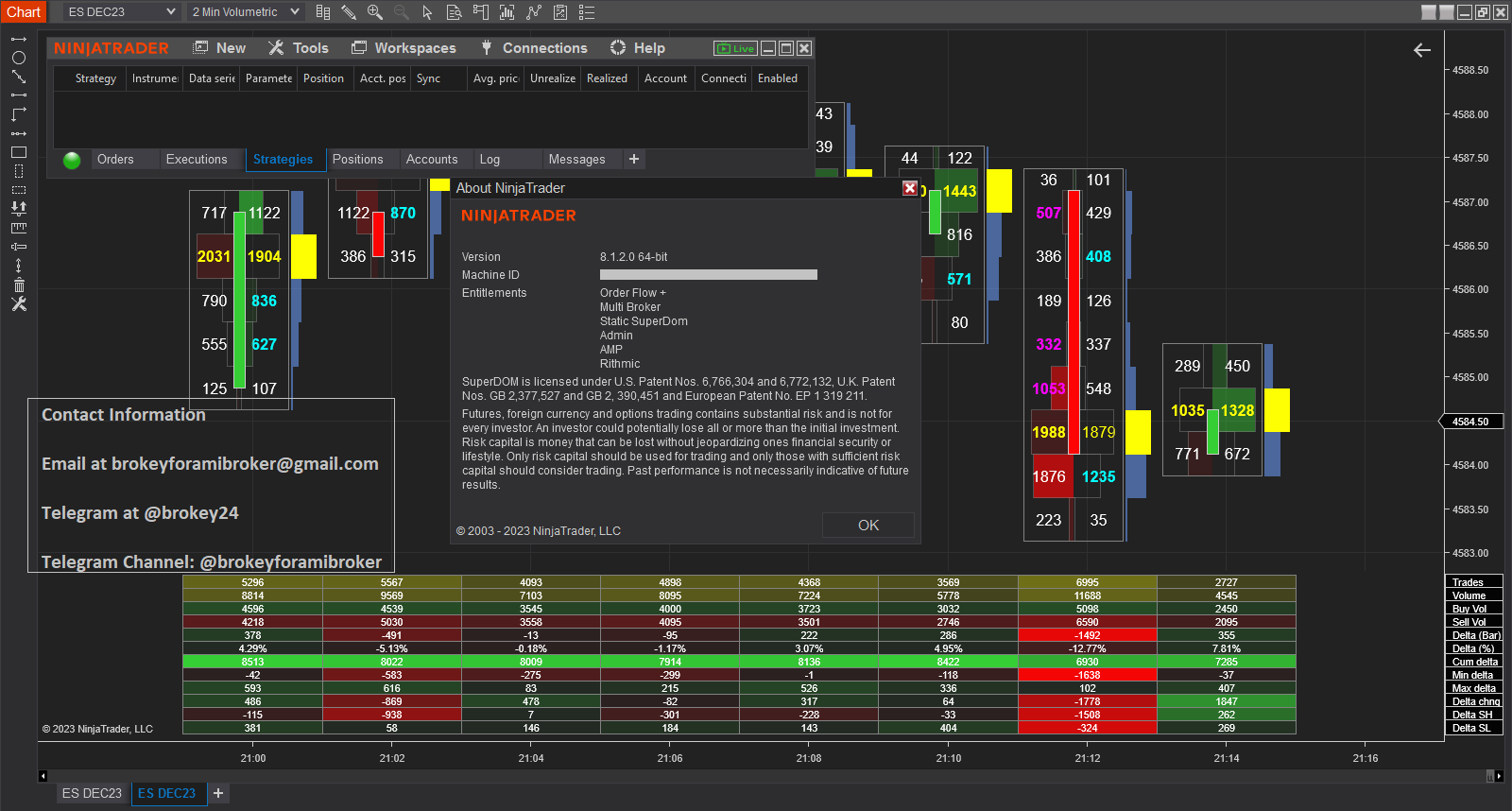Click the Trades row label
Viewport: 1512px width, 811px height.
(x=1475, y=582)
